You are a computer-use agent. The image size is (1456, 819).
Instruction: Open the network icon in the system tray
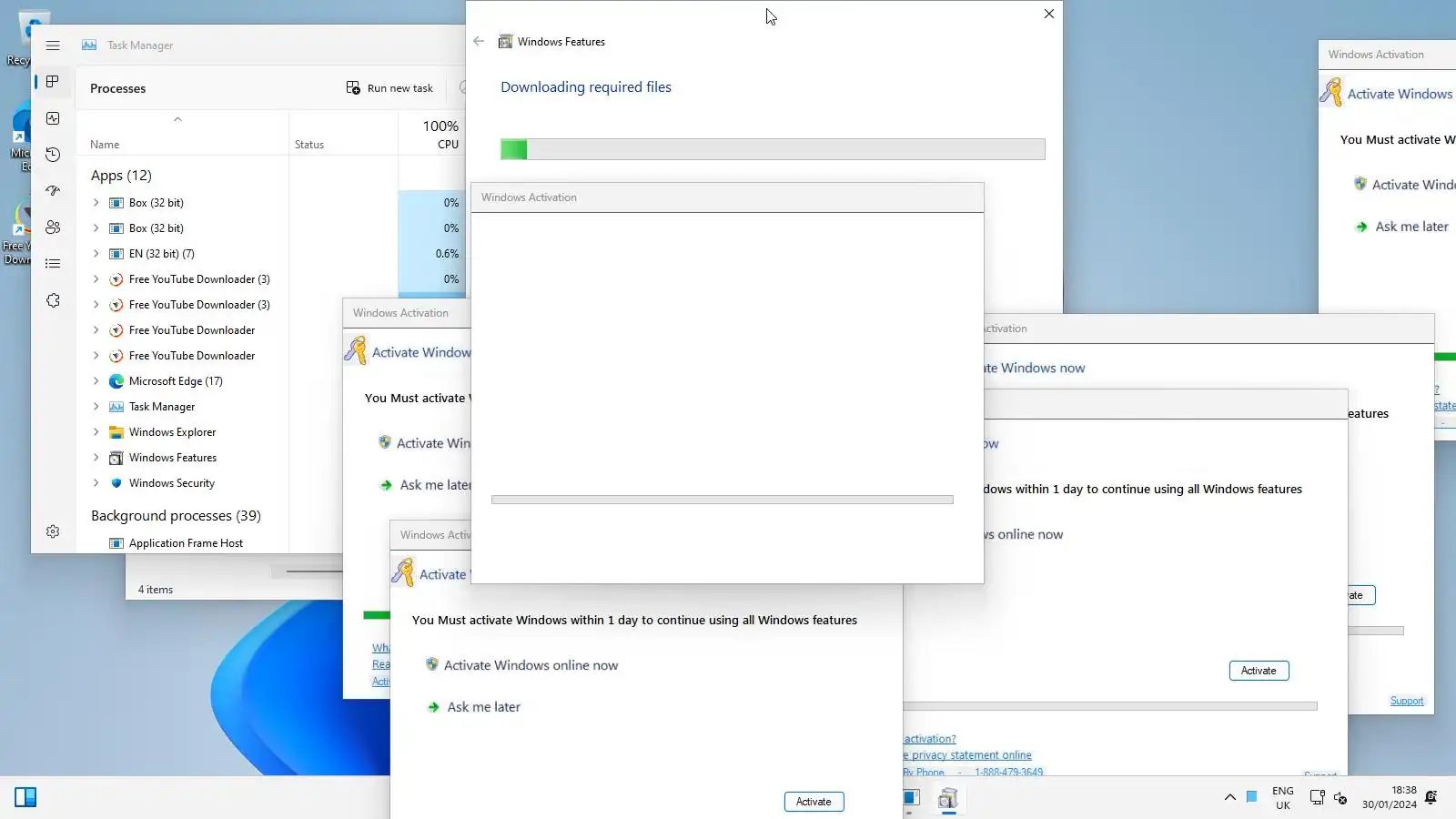coord(1317,797)
